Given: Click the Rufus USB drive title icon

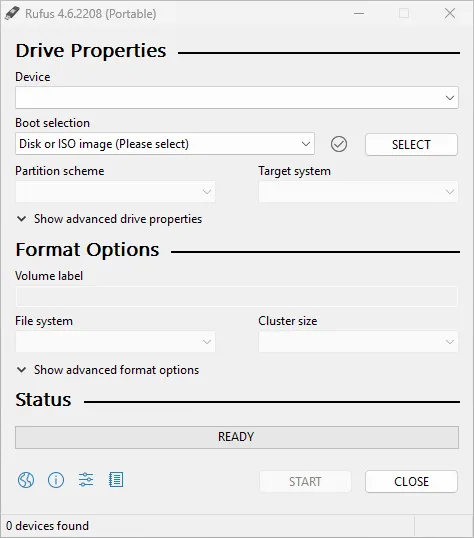Looking at the screenshot, I should tap(12, 14).
